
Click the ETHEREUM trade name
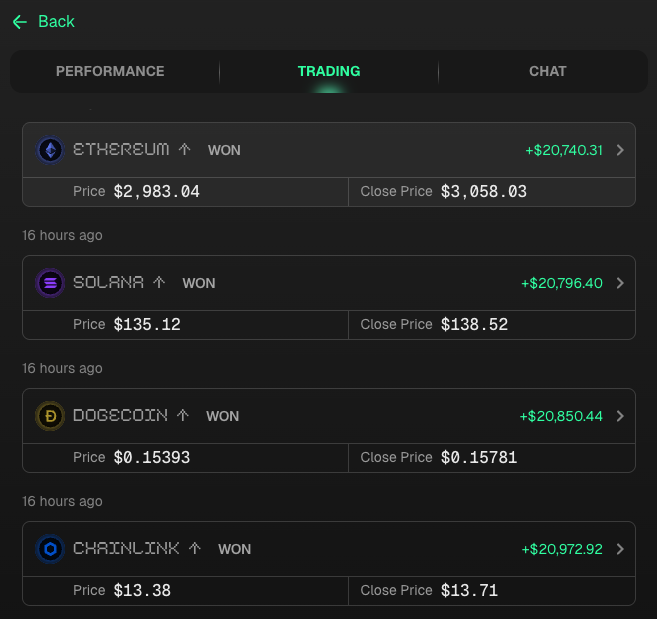pyautogui.click(x=121, y=149)
